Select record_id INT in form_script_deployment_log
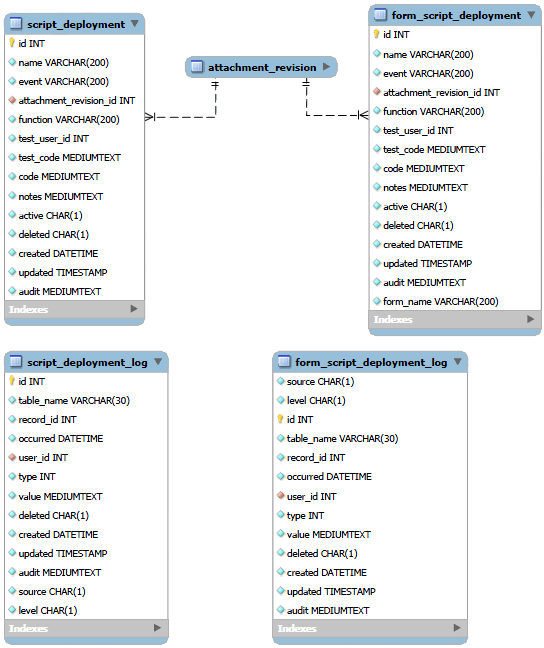Viewport: 544px width, 648px height. [x=316, y=457]
